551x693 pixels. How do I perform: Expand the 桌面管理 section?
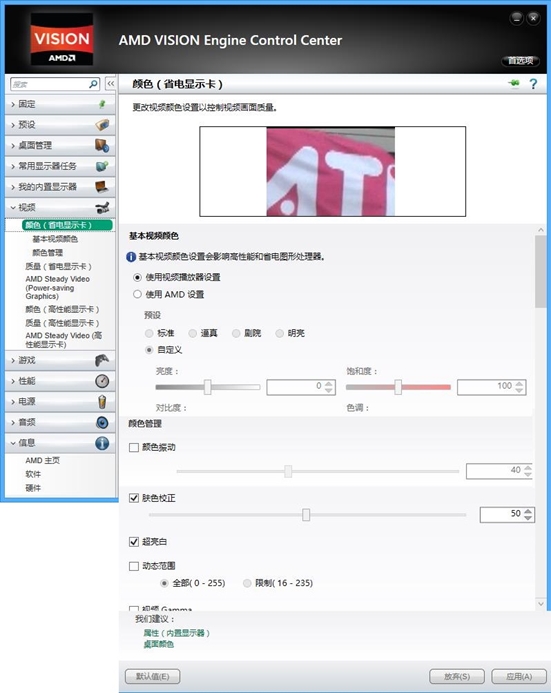point(60,145)
